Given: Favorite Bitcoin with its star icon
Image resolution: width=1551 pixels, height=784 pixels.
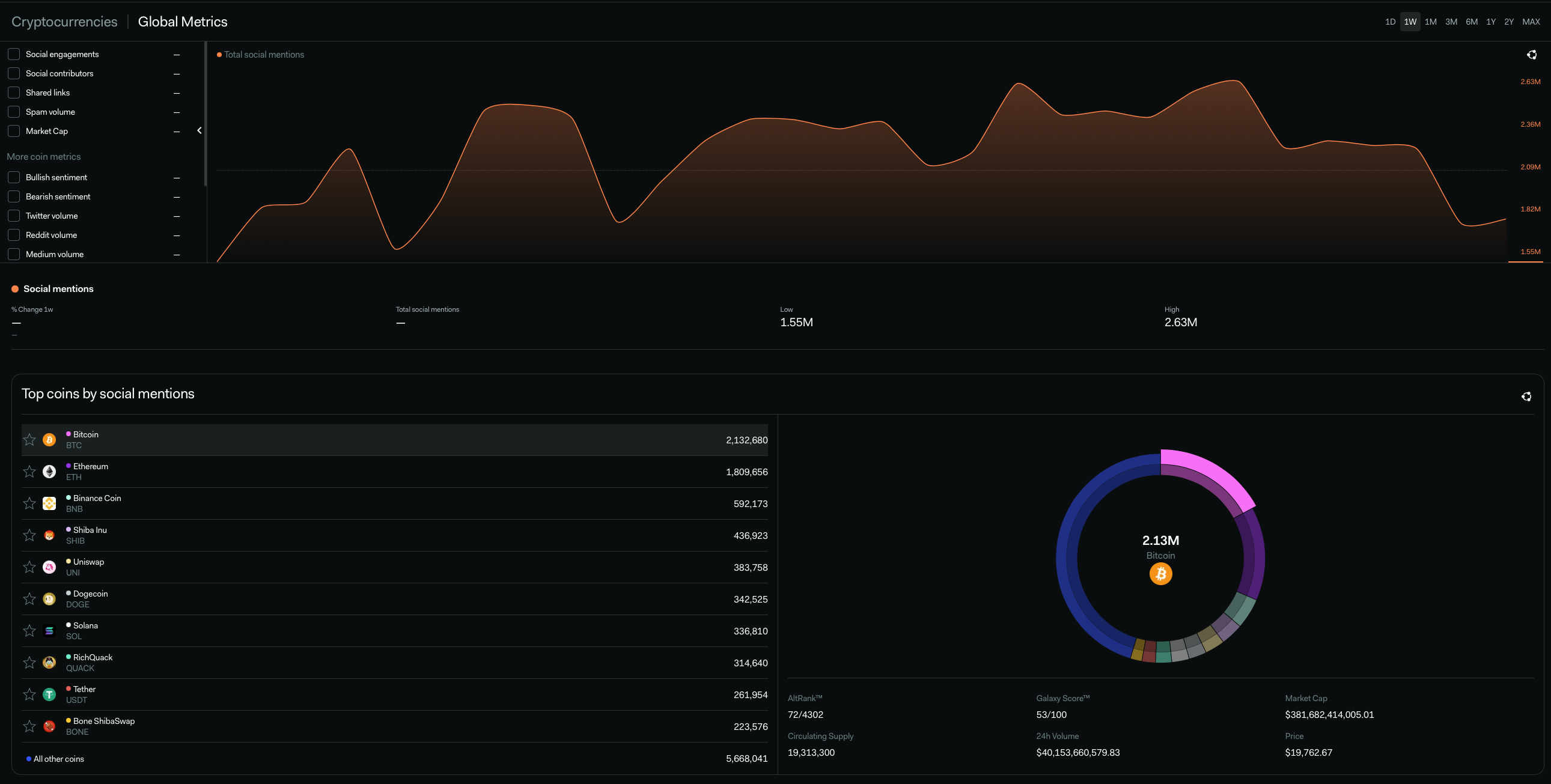Looking at the screenshot, I should click(x=29, y=440).
